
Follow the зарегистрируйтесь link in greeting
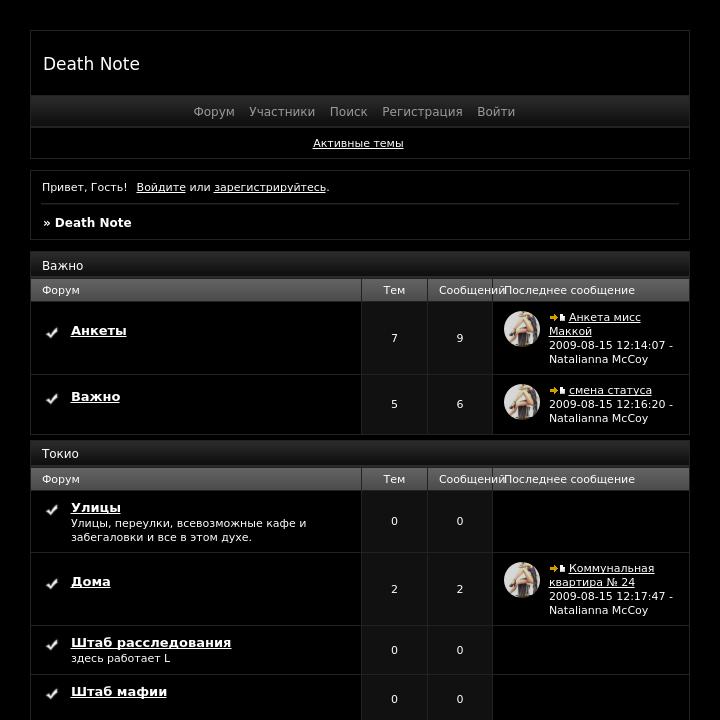[270, 187]
